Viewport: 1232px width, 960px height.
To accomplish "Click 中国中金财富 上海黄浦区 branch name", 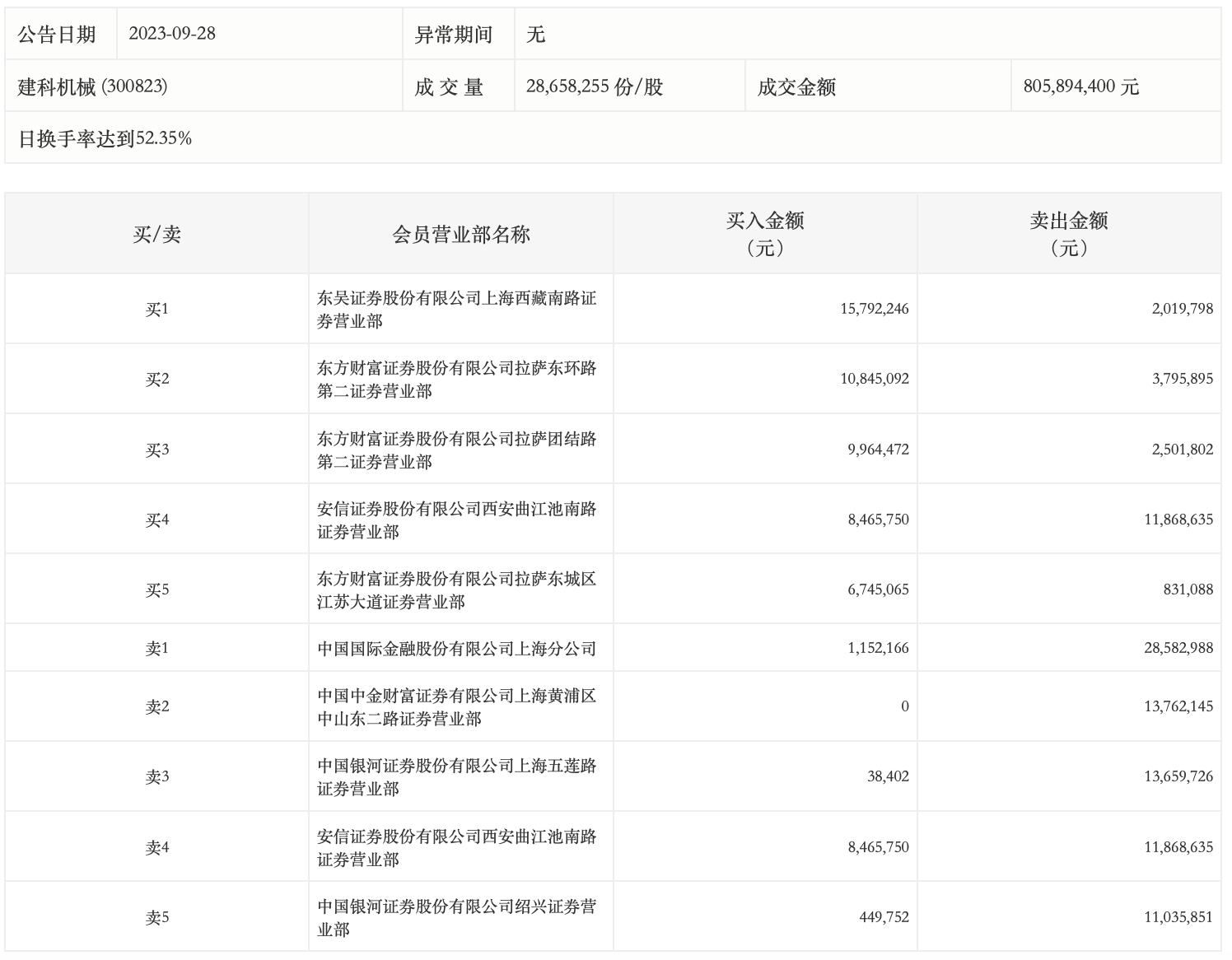I will click(x=456, y=707).
